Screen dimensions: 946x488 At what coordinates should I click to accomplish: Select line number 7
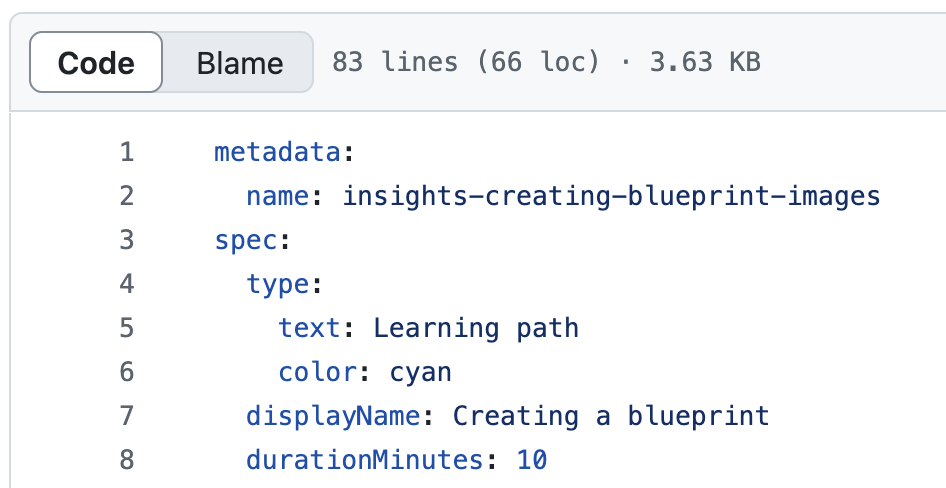click(x=126, y=417)
